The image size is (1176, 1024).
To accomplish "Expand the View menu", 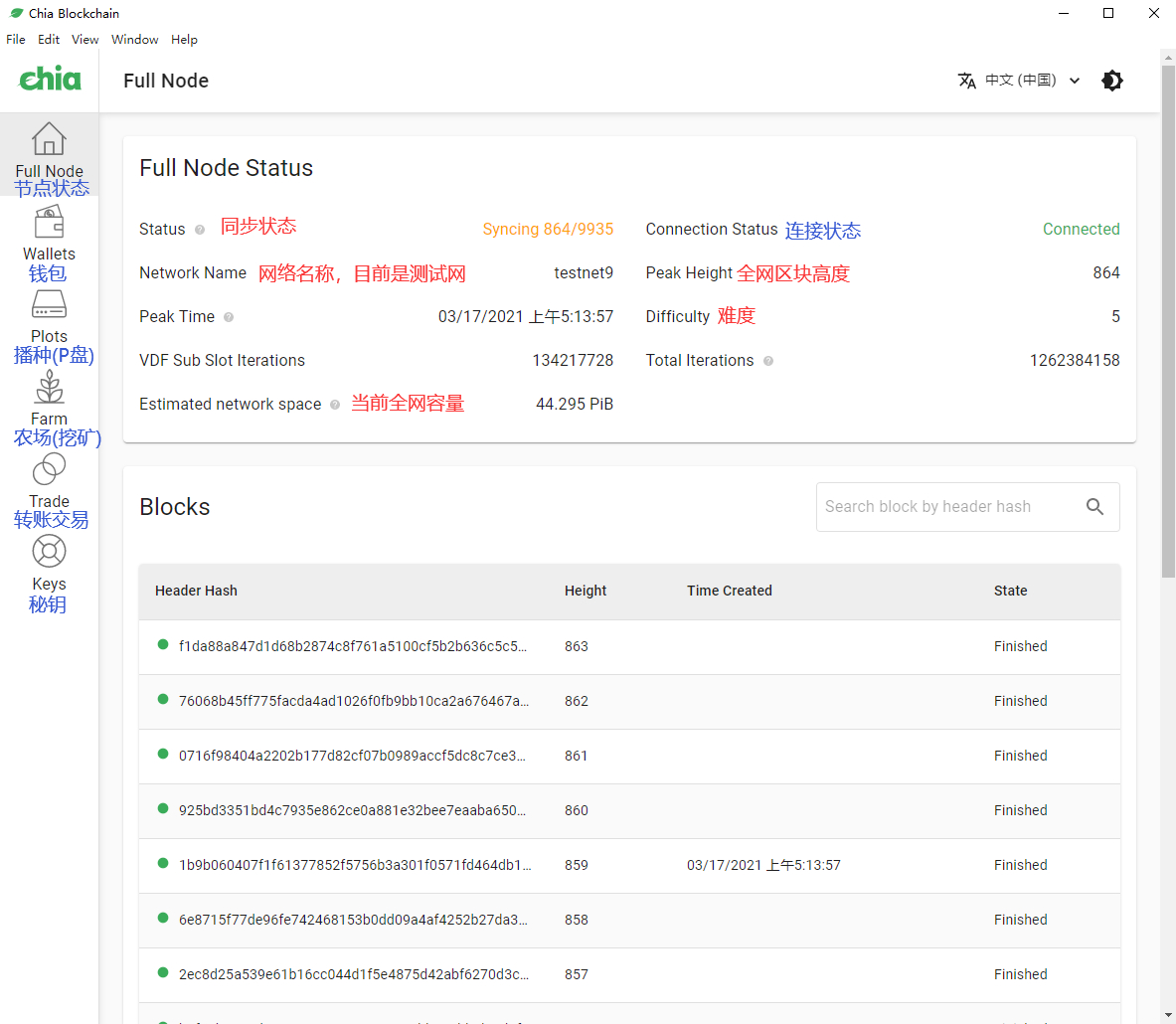I will 84,40.
